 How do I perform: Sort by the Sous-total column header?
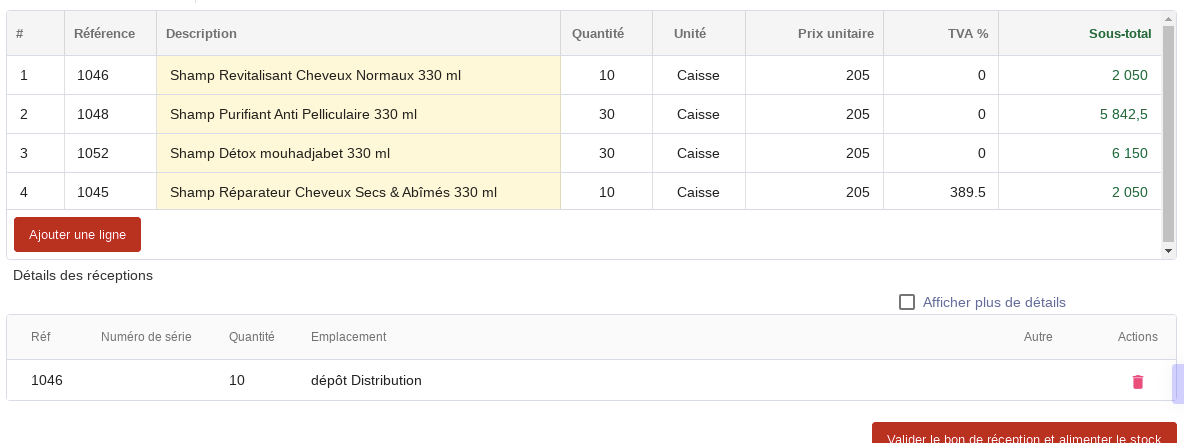pyautogui.click(x=1119, y=34)
